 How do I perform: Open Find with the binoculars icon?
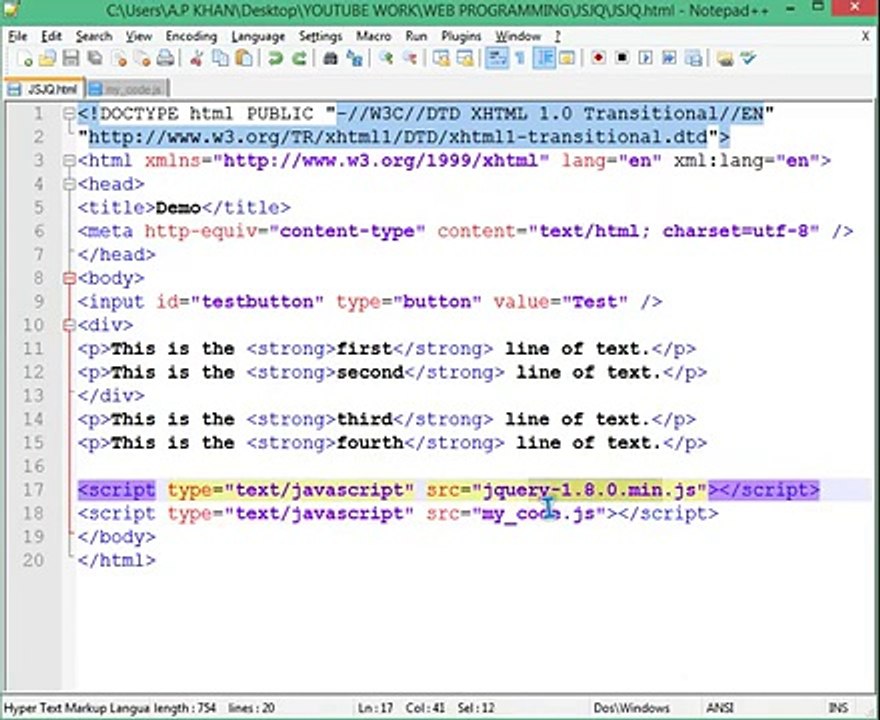coord(330,58)
